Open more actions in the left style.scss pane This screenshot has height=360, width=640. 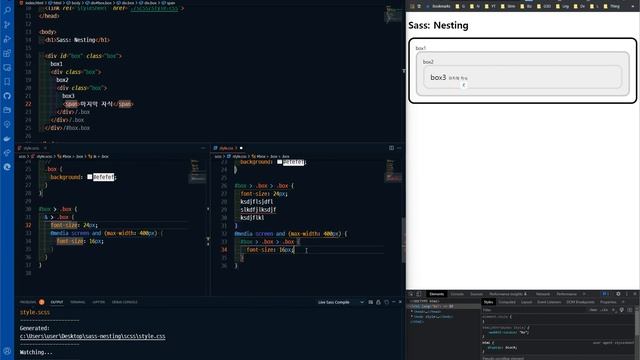point(203,148)
